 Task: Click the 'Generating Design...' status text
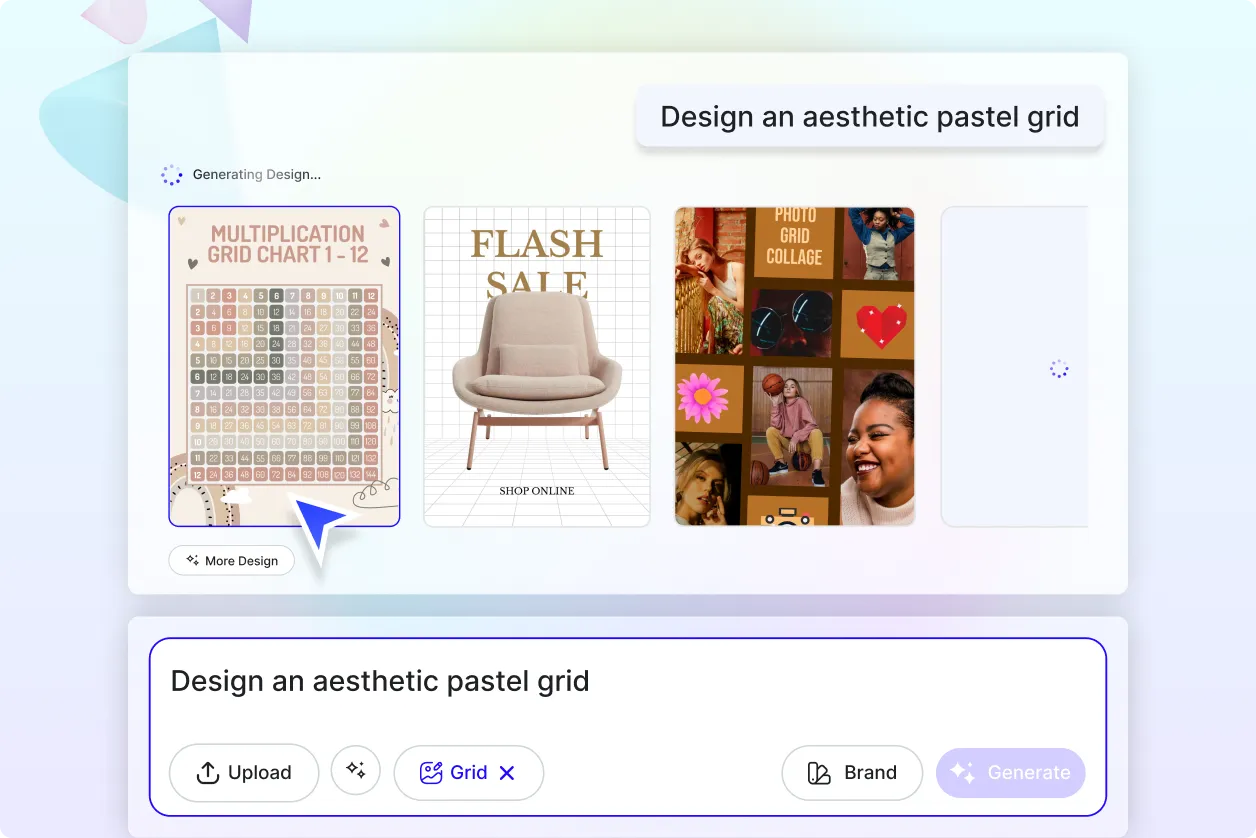[257, 175]
